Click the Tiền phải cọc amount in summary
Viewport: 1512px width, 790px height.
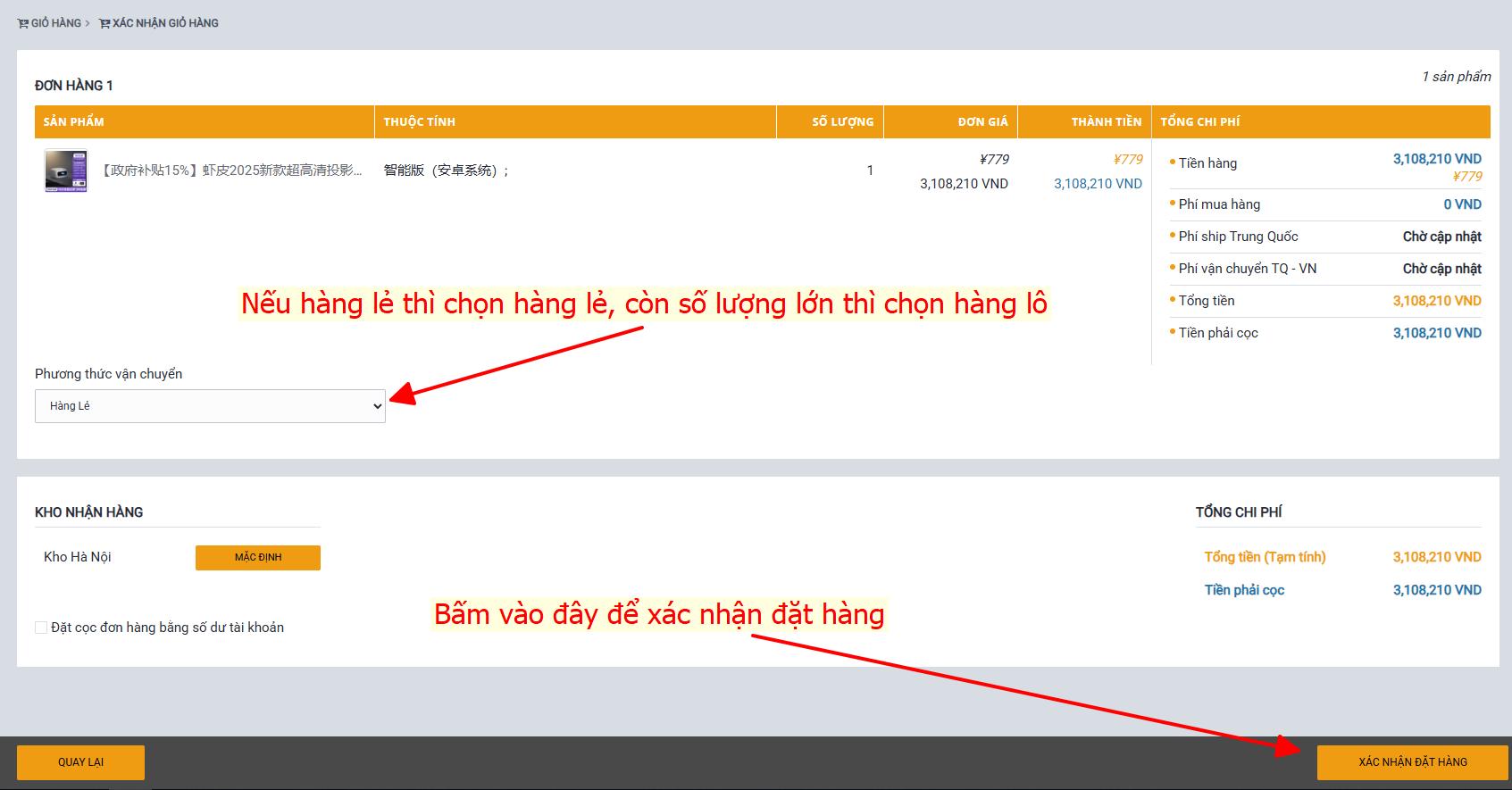(1436, 590)
